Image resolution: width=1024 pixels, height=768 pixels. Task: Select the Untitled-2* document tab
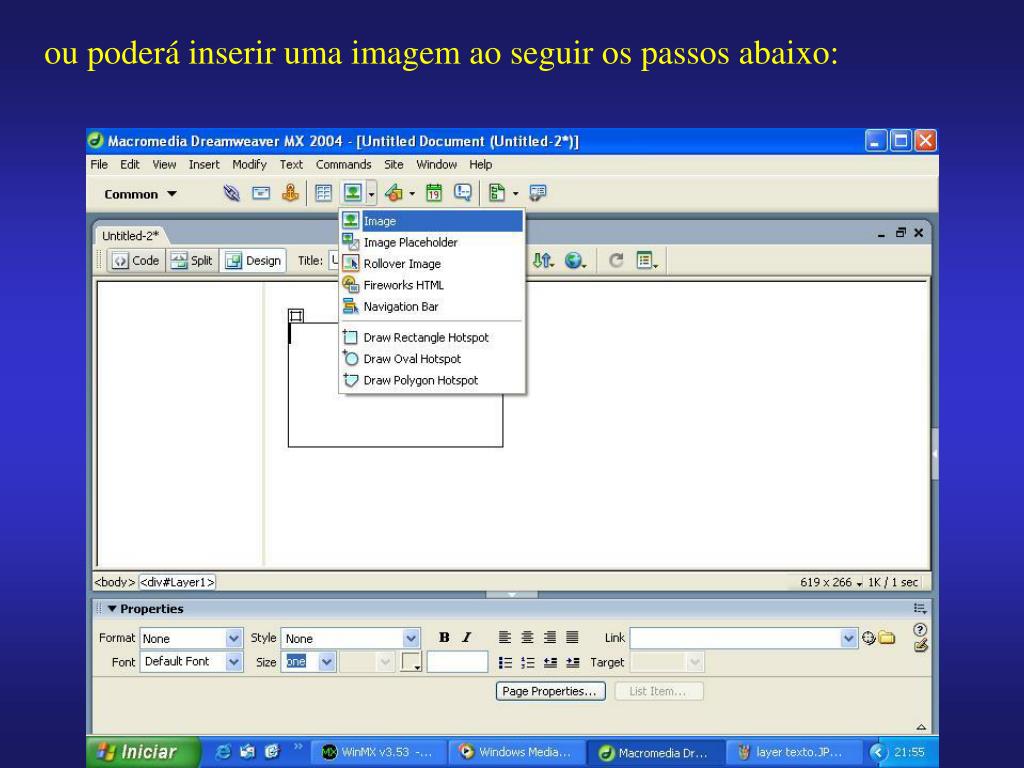coord(130,236)
